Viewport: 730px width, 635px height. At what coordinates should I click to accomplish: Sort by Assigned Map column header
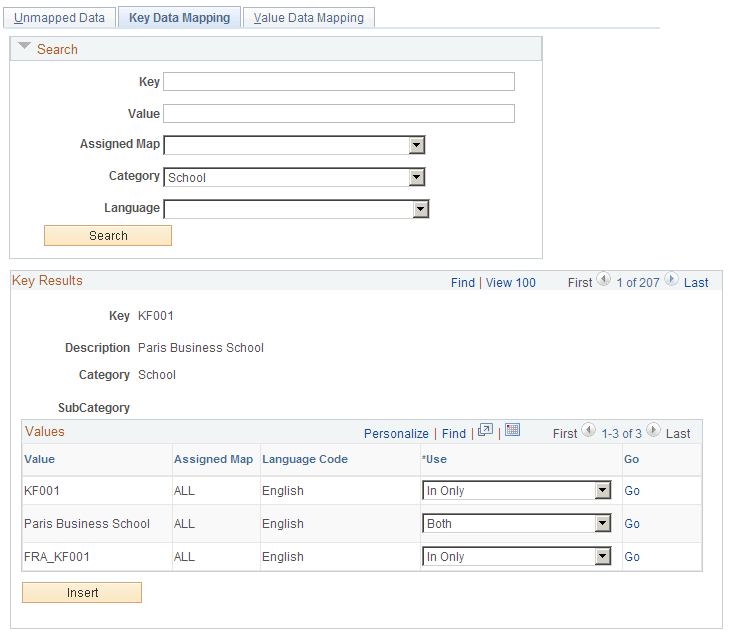(x=213, y=459)
